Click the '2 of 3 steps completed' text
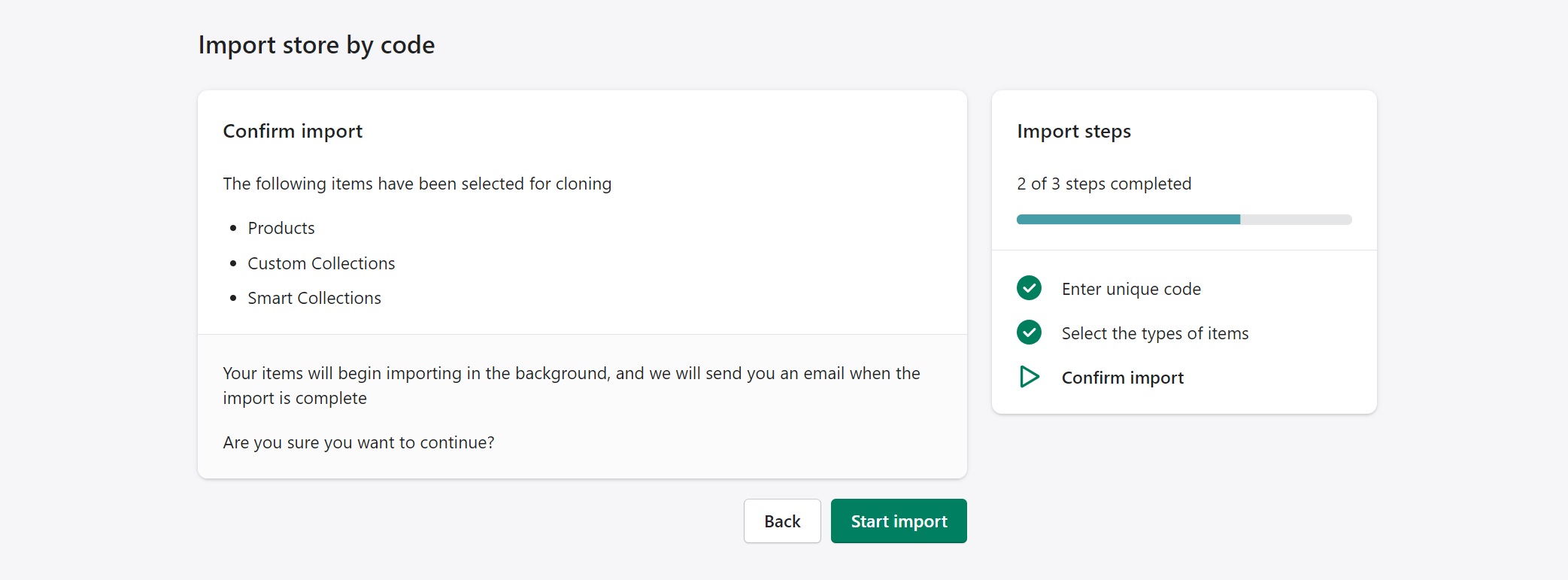 pos(1104,184)
